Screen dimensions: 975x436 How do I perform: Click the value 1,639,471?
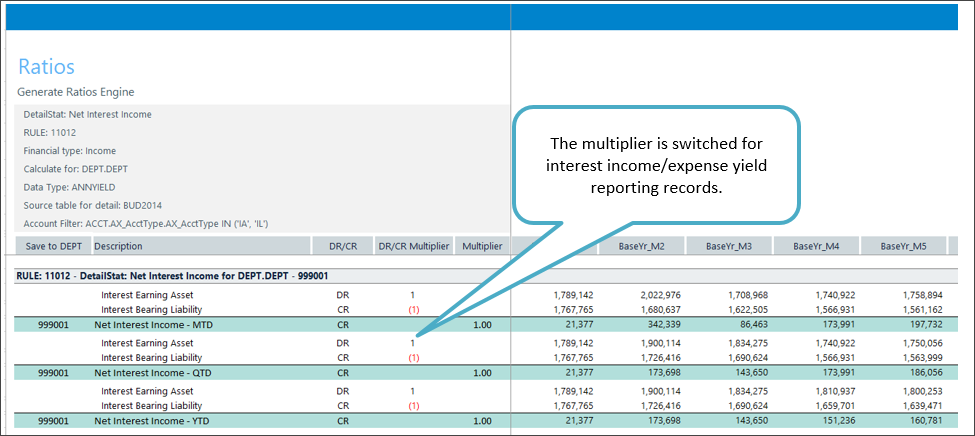[x=921, y=406]
